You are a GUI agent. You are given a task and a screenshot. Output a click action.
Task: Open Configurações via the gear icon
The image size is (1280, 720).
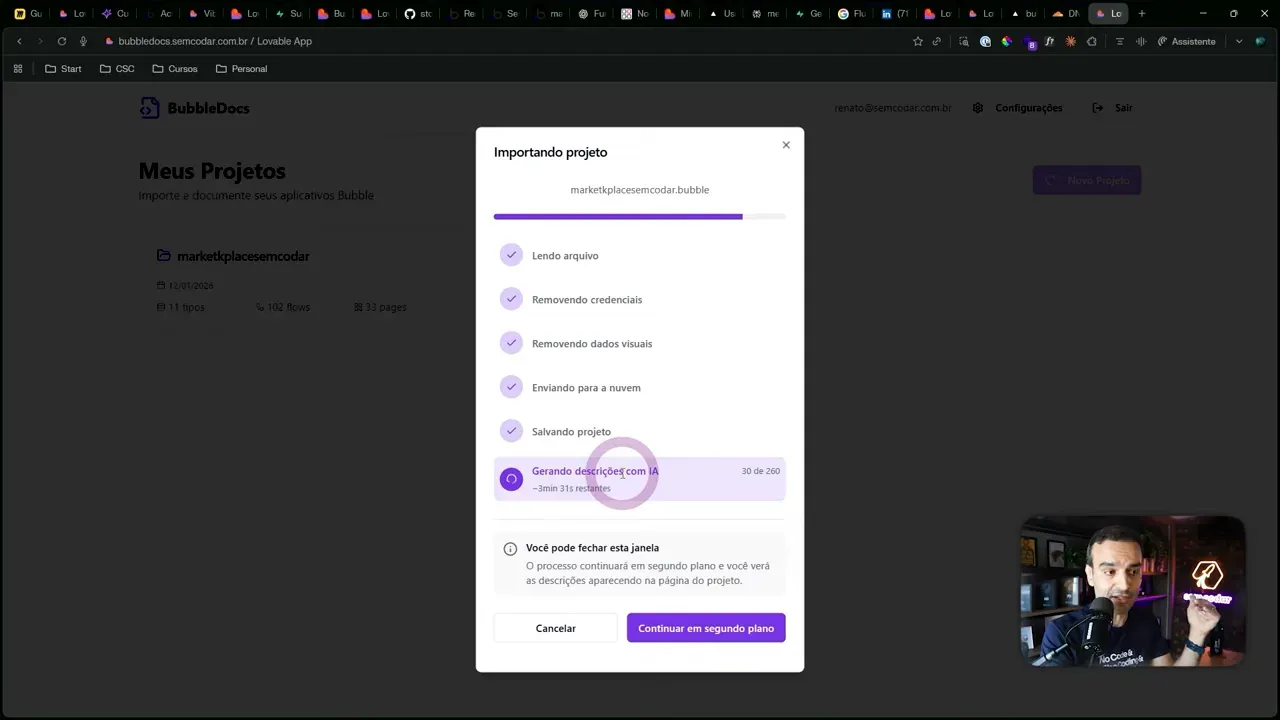978,108
